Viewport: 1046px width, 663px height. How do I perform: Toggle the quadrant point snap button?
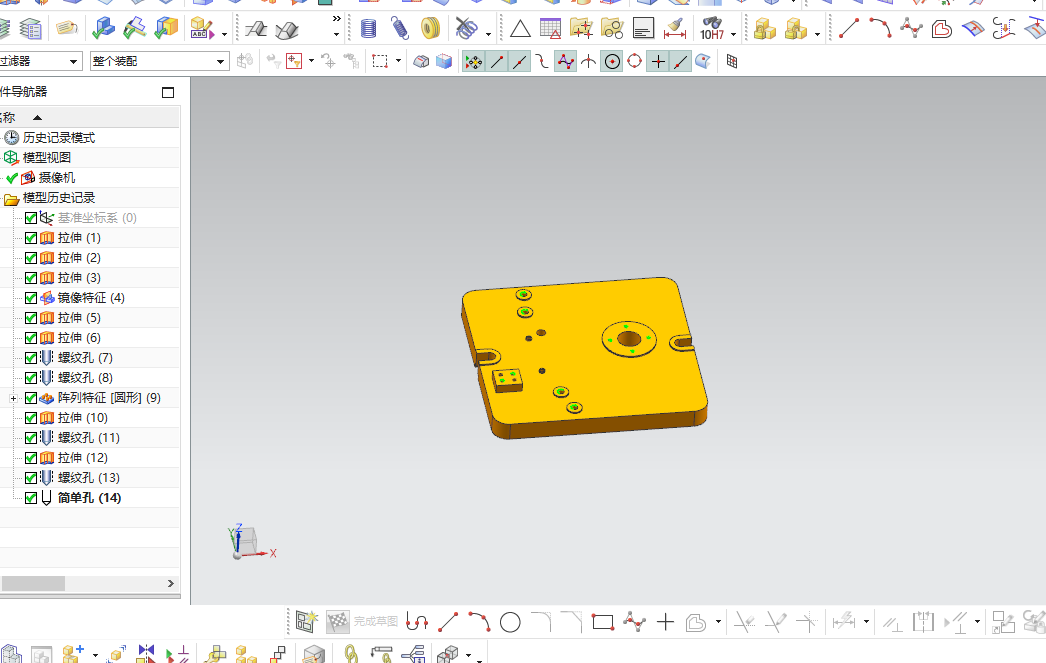coord(634,61)
